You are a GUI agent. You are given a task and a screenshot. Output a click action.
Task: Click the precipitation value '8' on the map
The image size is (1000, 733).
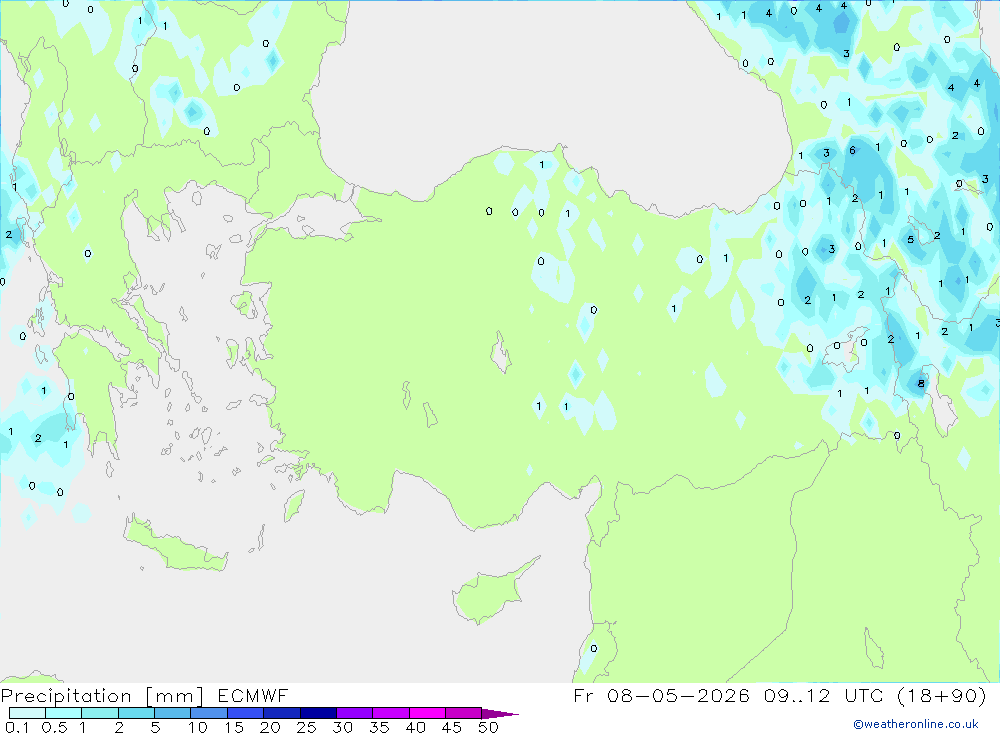tap(921, 383)
